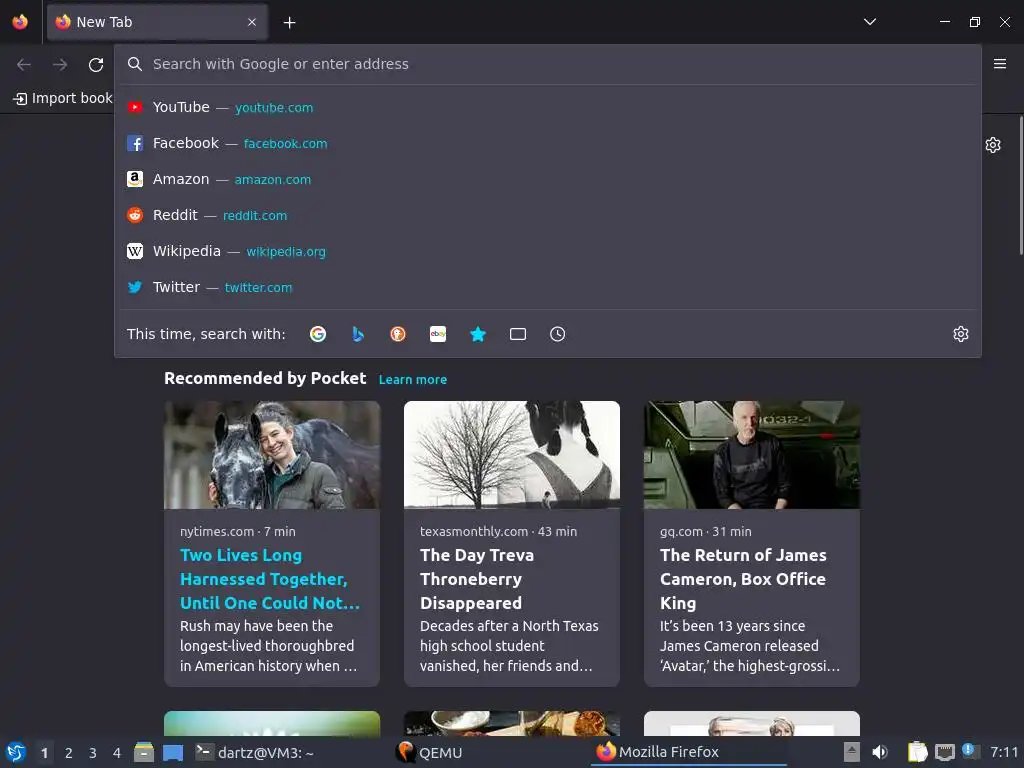Click the removable media eject tray icon
1024x768 pixels.
[x=852, y=752]
